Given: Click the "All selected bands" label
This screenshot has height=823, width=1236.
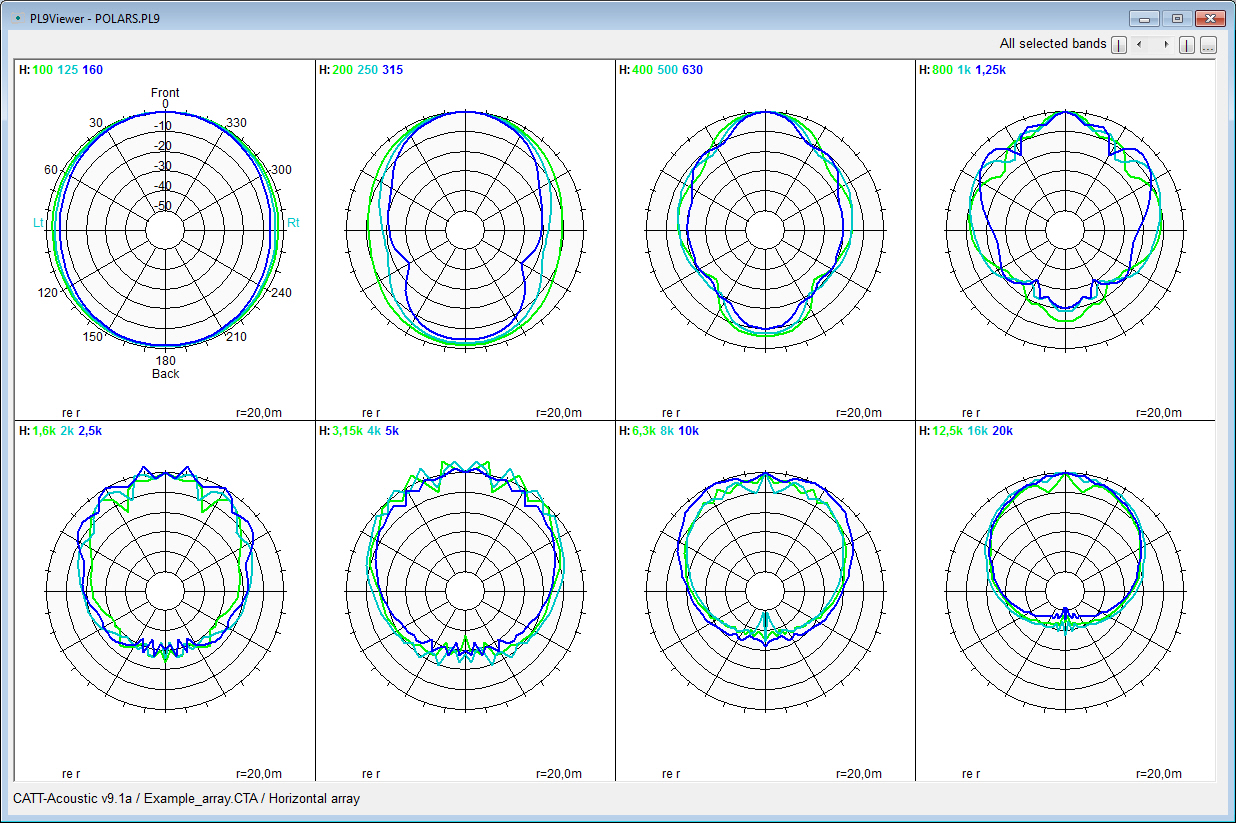Looking at the screenshot, I should pos(1052,44).
